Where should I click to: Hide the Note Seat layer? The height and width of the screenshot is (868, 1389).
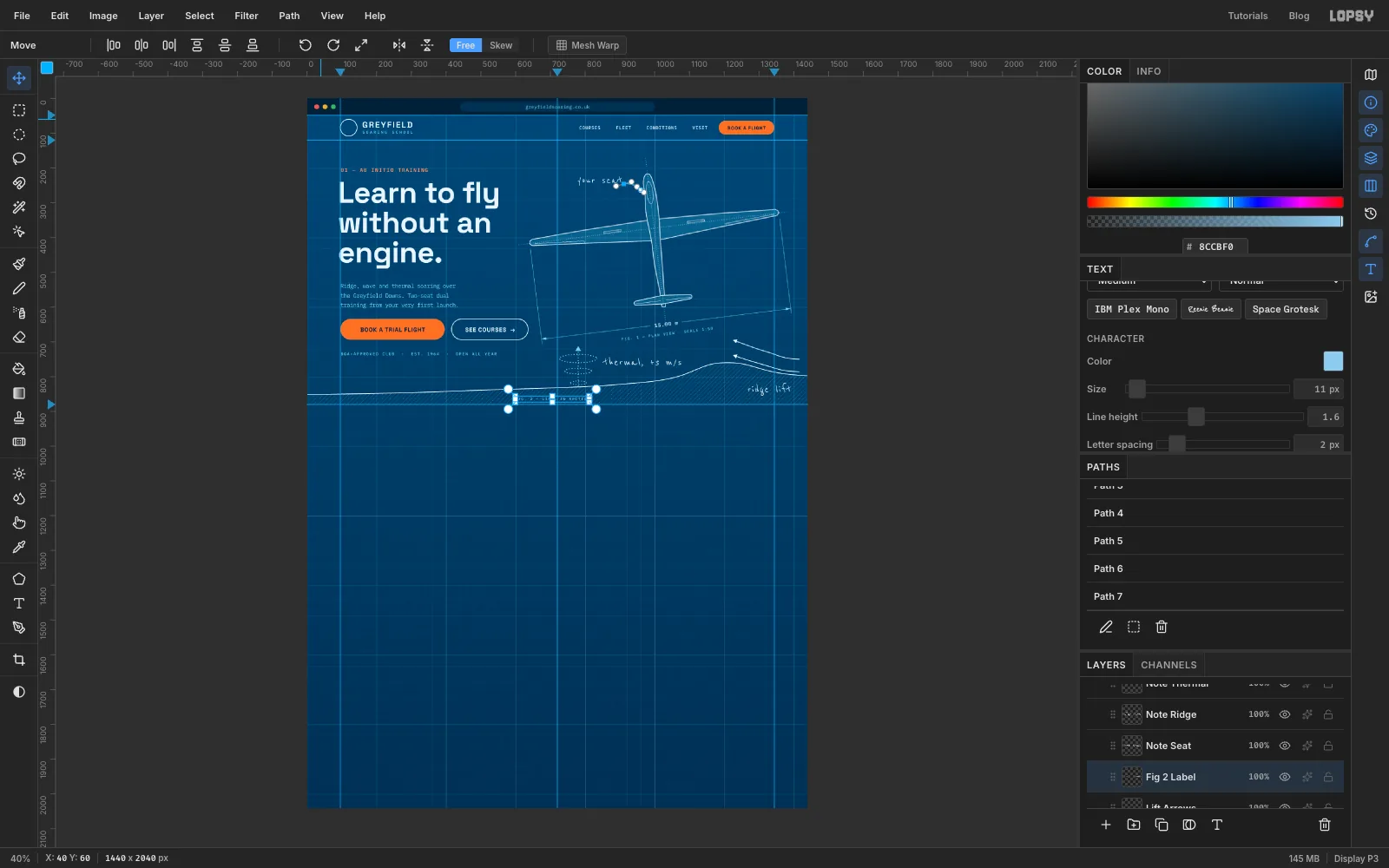1285,746
